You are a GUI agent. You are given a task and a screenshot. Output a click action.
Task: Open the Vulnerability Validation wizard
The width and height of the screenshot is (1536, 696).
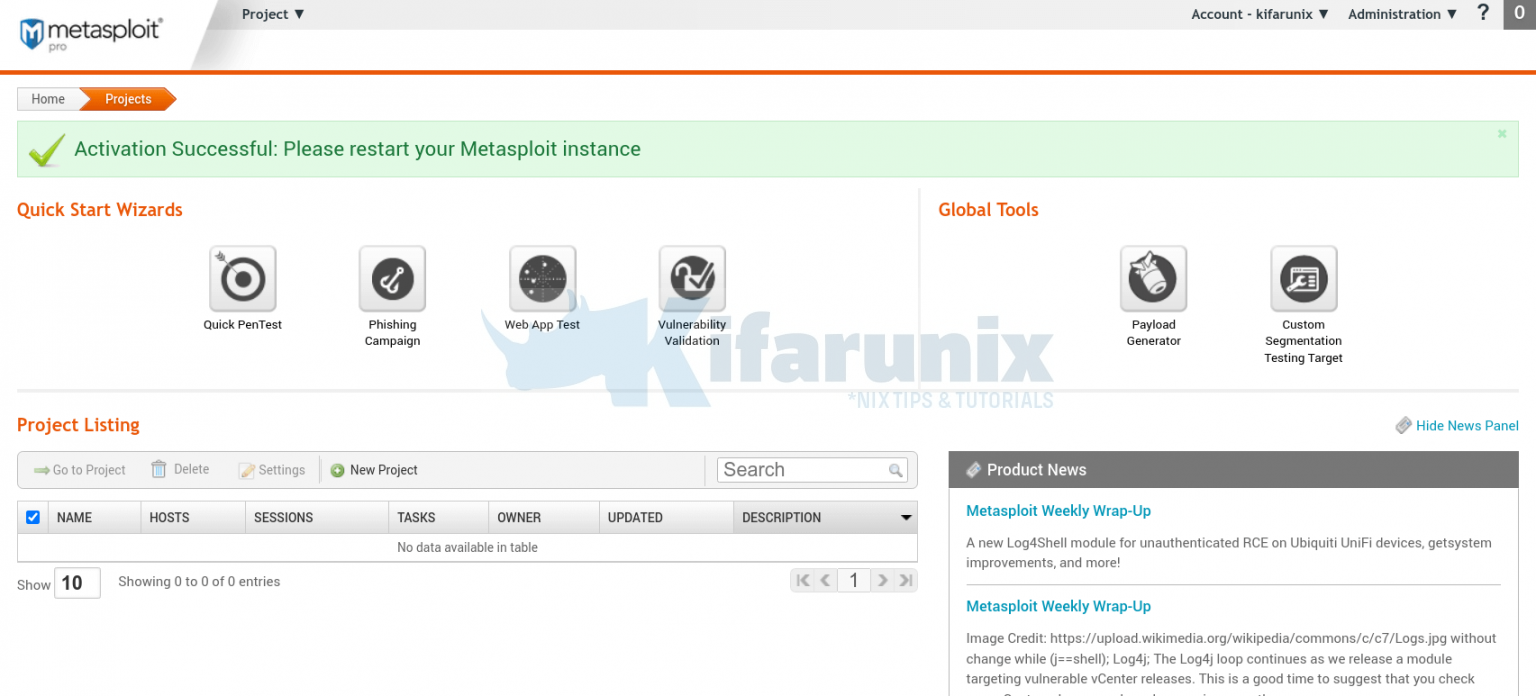tap(691, 278)
